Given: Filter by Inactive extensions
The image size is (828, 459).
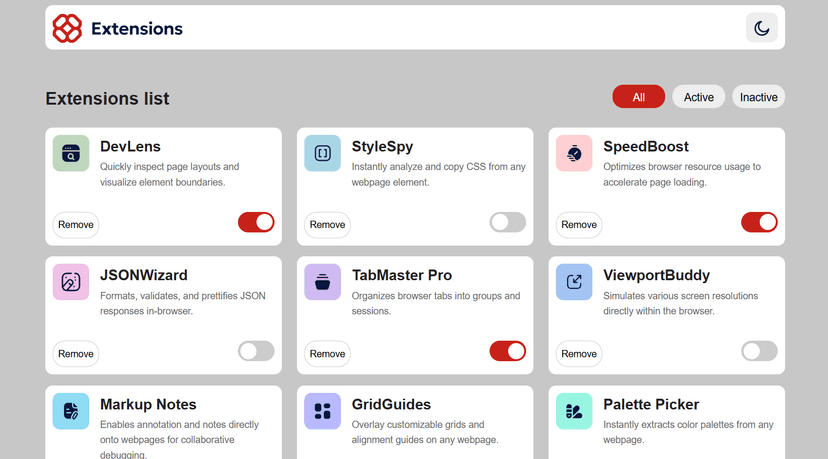Looking at the screenshot, I should 758,97.
